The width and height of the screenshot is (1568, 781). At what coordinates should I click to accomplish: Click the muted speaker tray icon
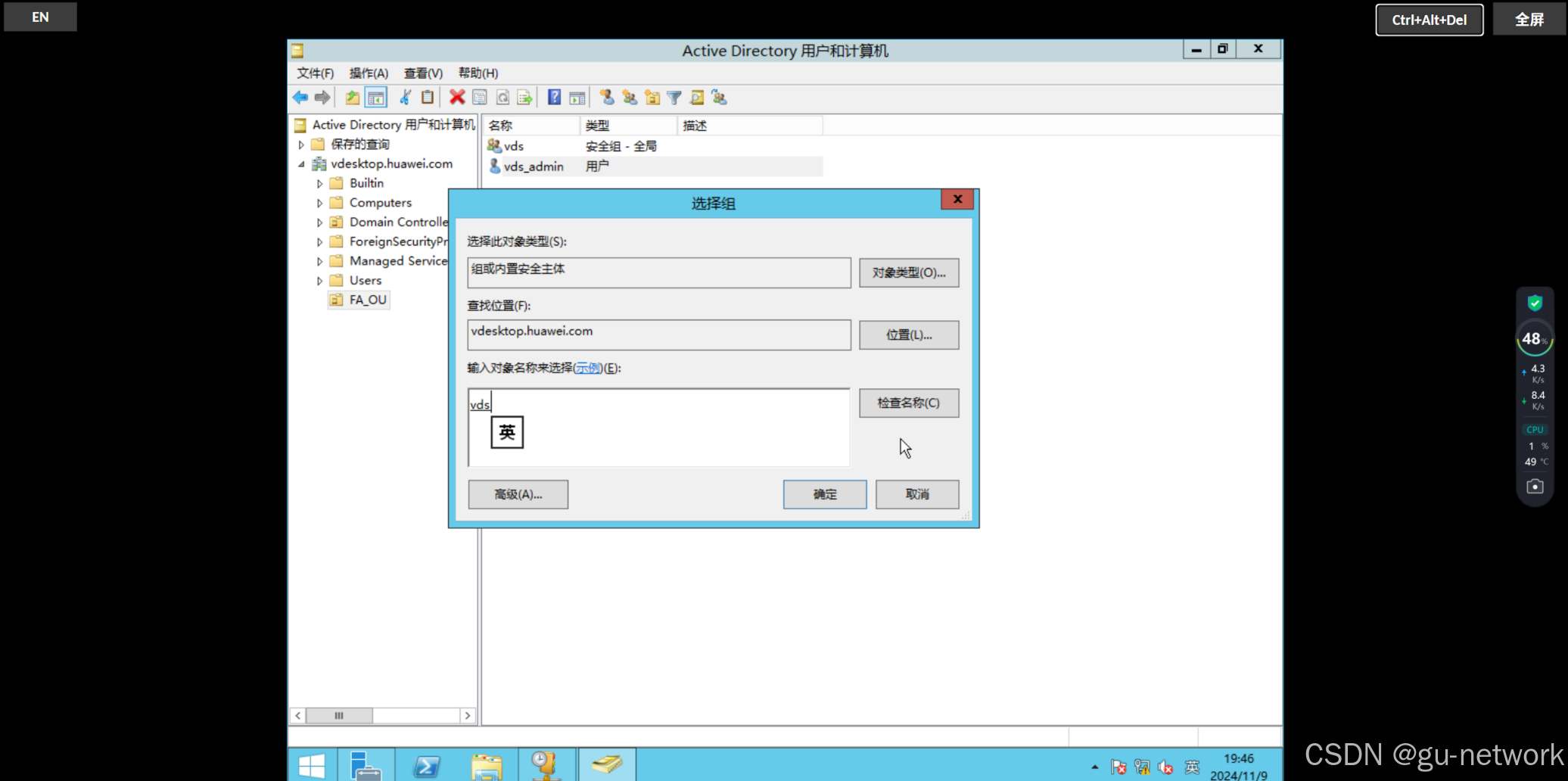coord(1166,767)
